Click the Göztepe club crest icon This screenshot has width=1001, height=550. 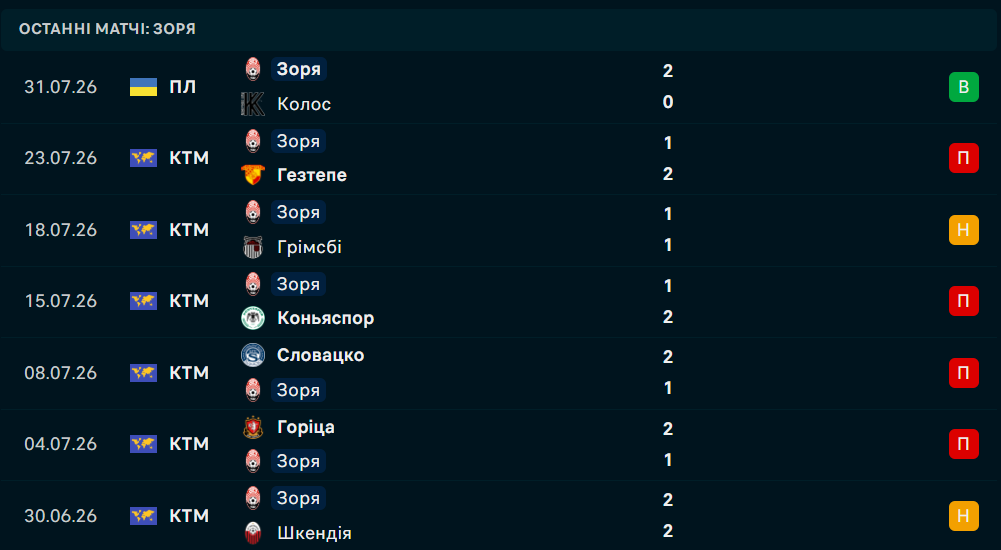click(253, 175)
